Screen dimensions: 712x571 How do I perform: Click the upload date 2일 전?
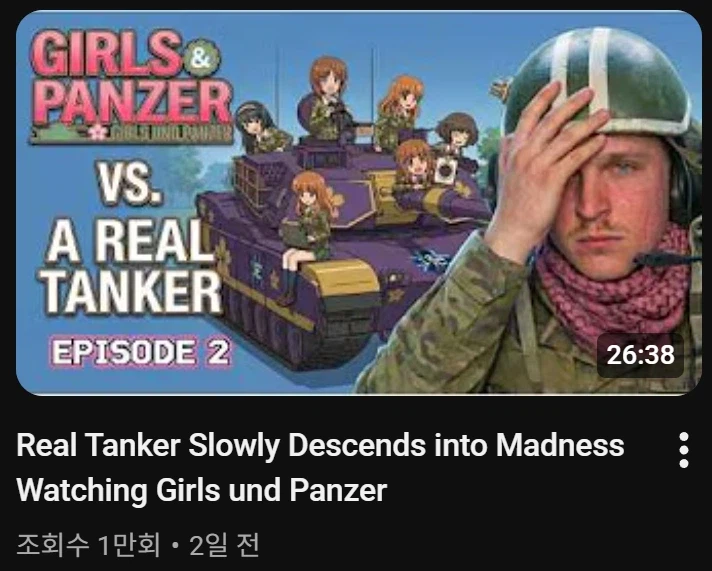[224, 545]
